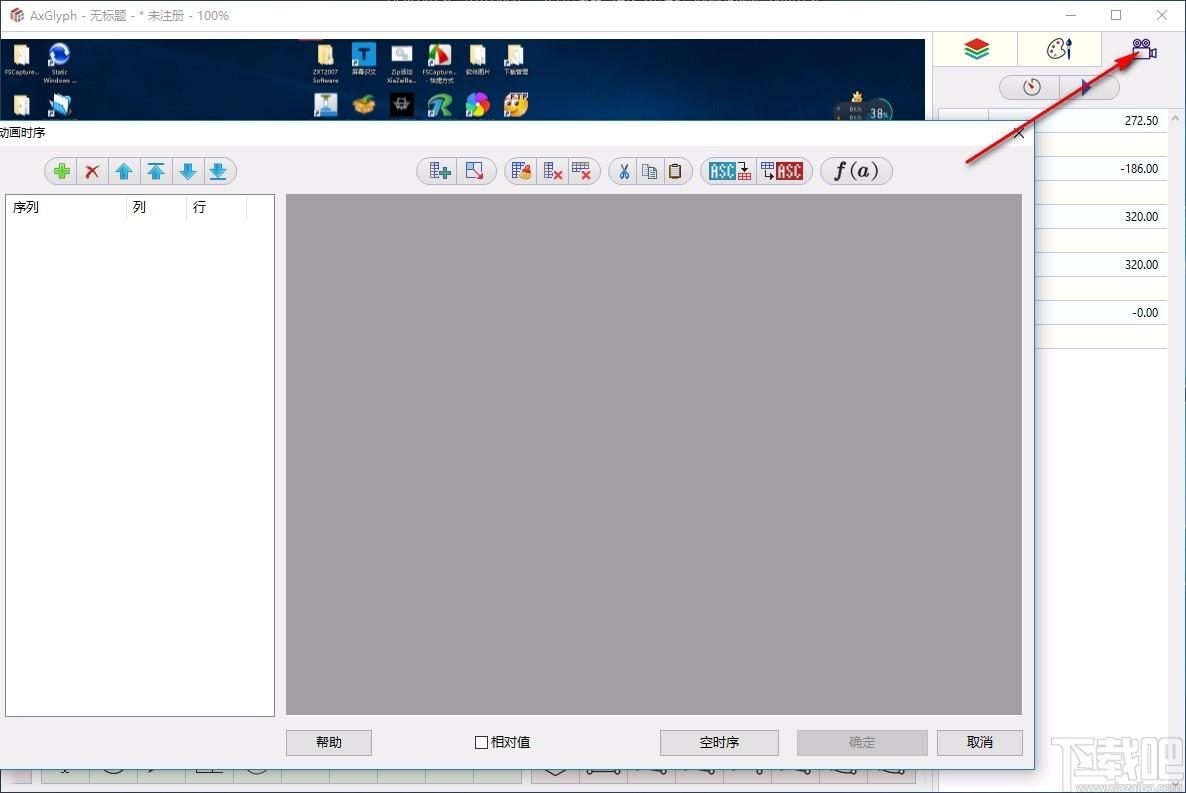This screenshot has width=1186, height=793.
Task: Open the layers stack tab icon
Action: tap(976, 49)
